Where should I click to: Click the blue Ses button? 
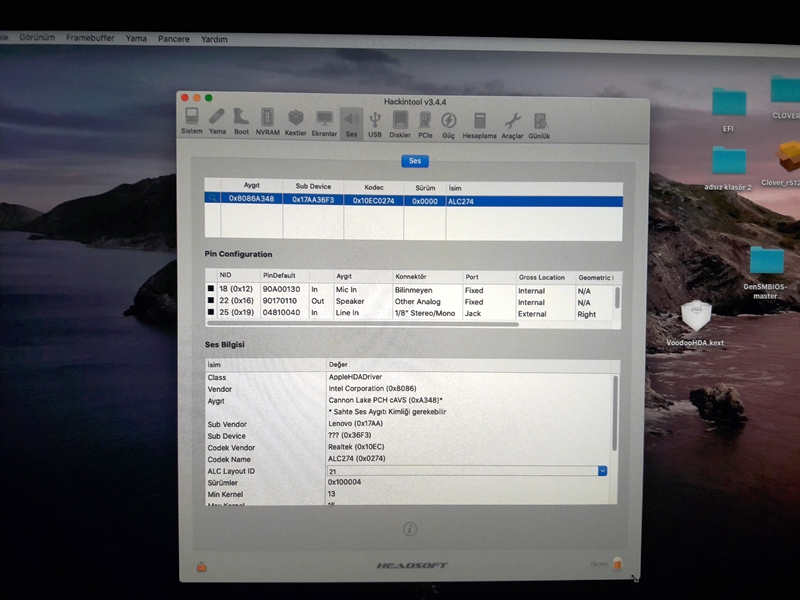pyautogui.click(x=415, y=160)
